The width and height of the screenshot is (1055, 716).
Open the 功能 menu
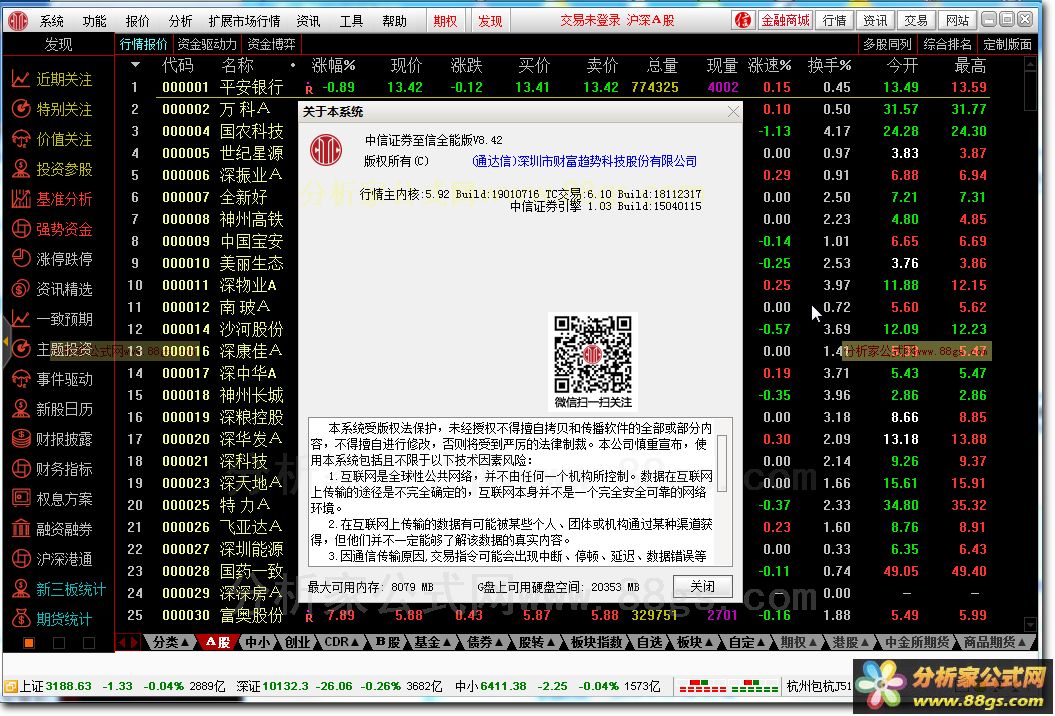(94, 21)
